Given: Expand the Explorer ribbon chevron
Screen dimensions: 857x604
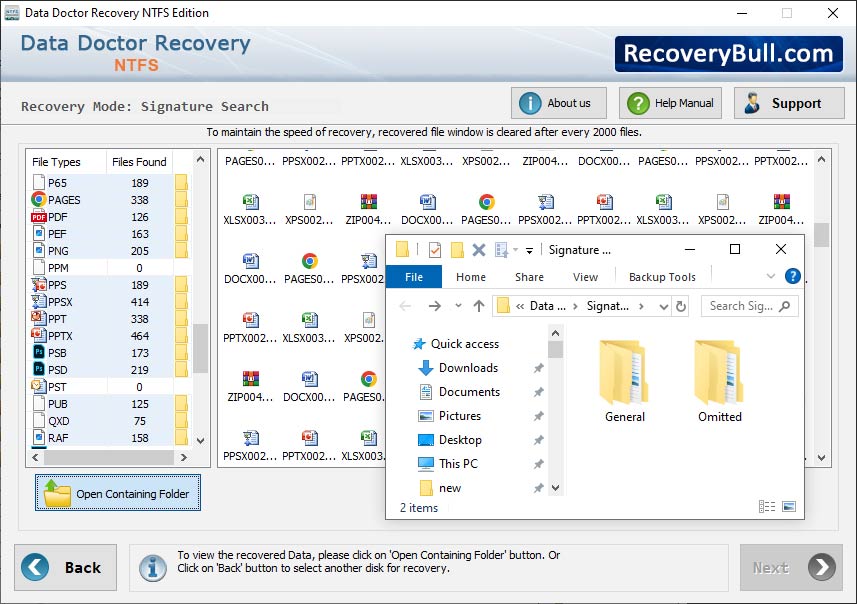Looking at the screenshot, I should pos(771,277).
